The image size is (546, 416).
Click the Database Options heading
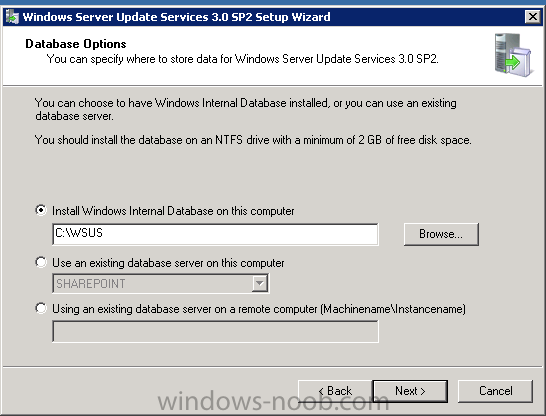coord(76,44)
